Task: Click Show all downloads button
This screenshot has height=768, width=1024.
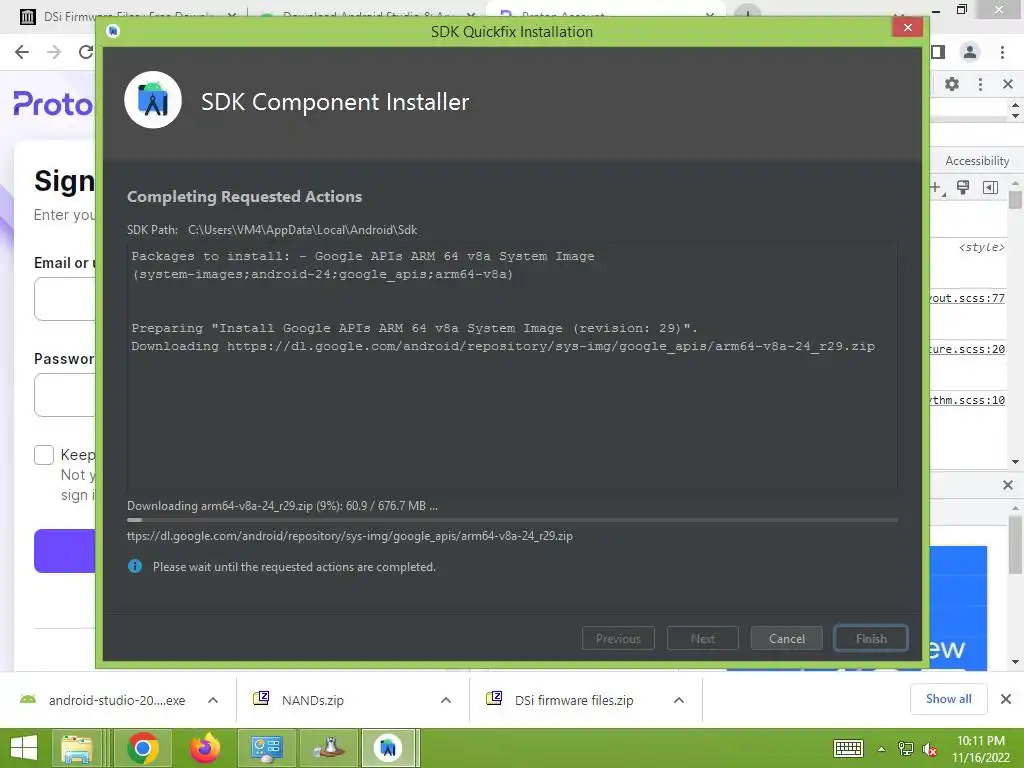Action: [x=948, y=699]
